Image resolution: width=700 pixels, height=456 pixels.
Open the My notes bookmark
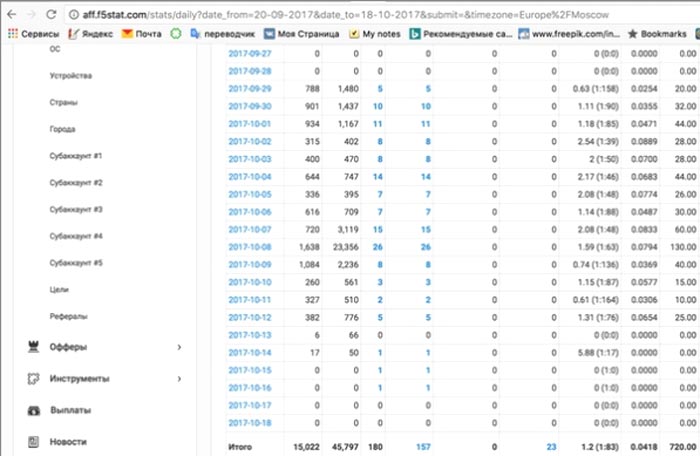(375, 34)
